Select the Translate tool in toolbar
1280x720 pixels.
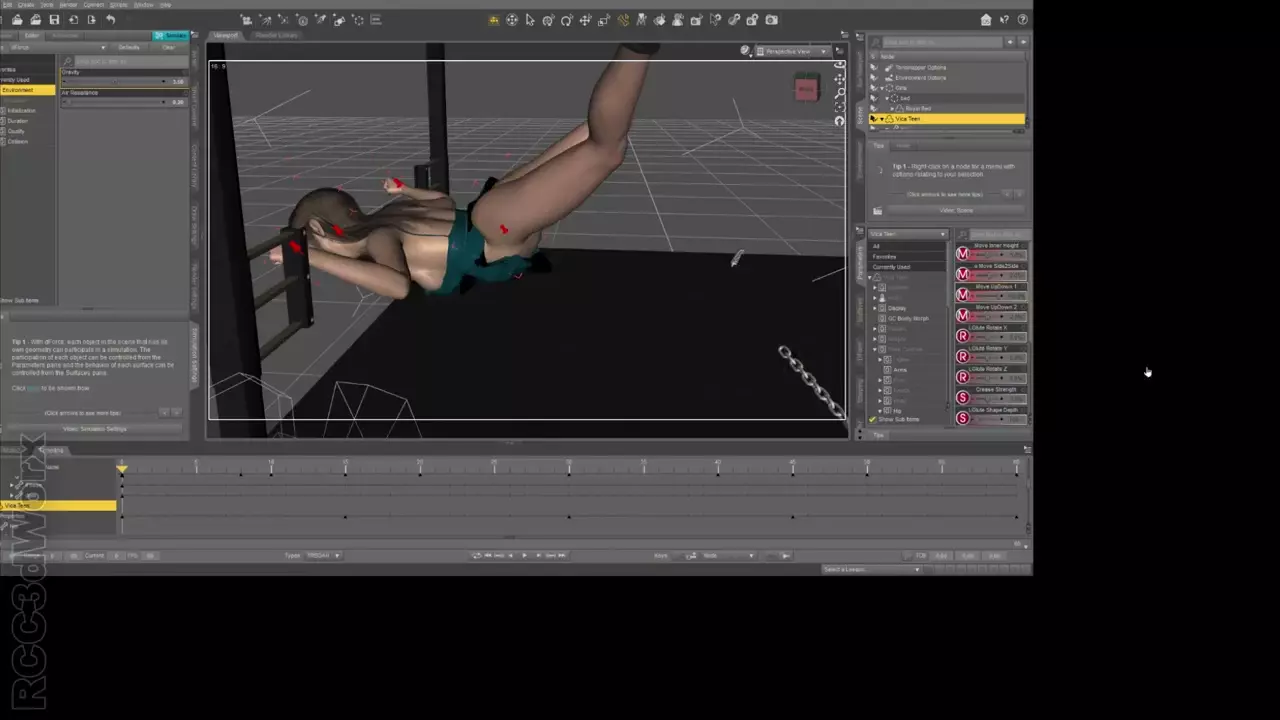point(585,20)
